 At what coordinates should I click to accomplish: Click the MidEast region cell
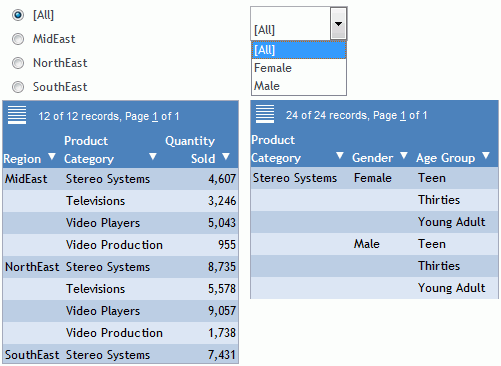coord(26,179)
